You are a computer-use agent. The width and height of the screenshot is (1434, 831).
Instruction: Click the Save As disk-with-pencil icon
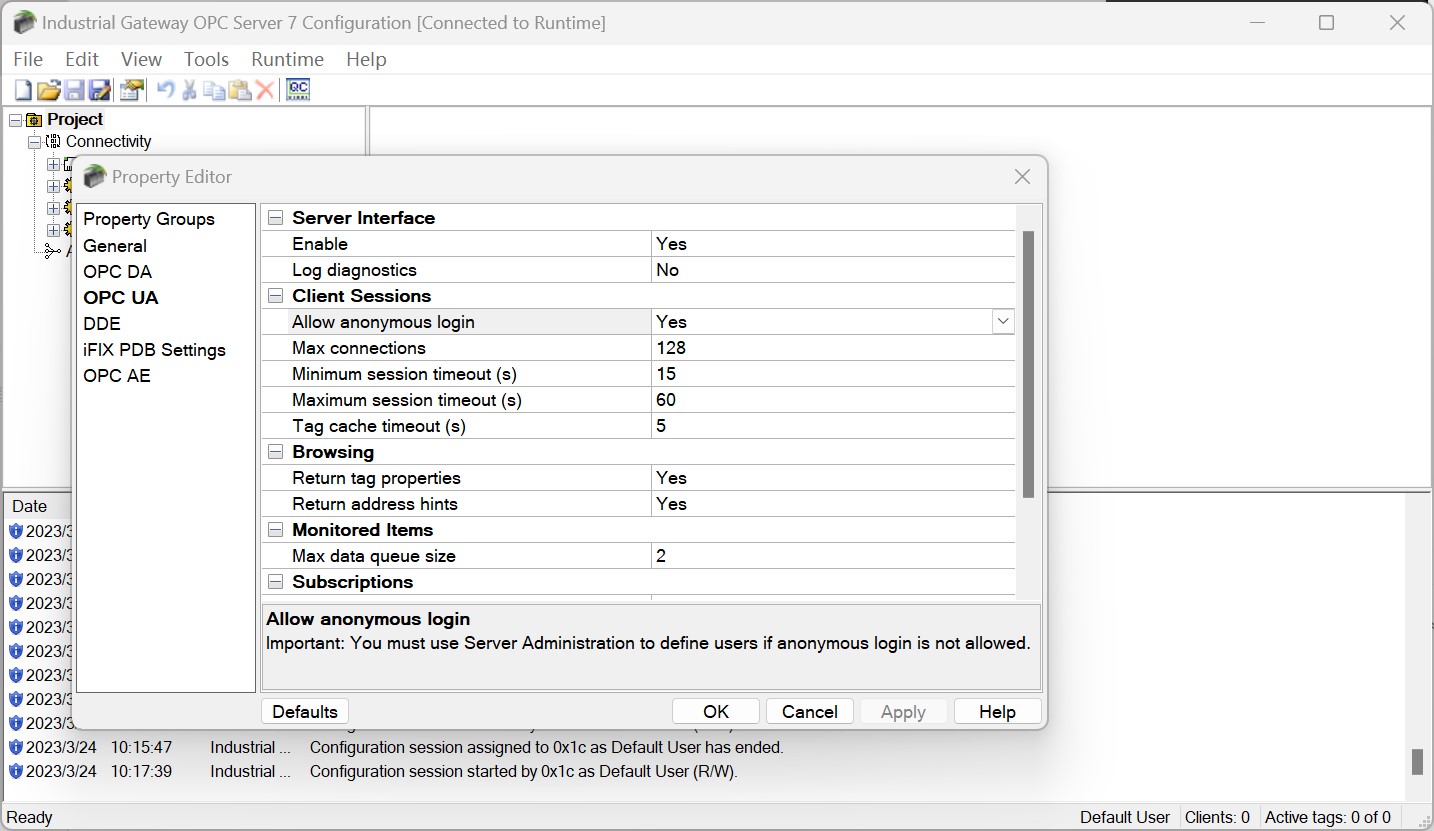pos(100,90)
